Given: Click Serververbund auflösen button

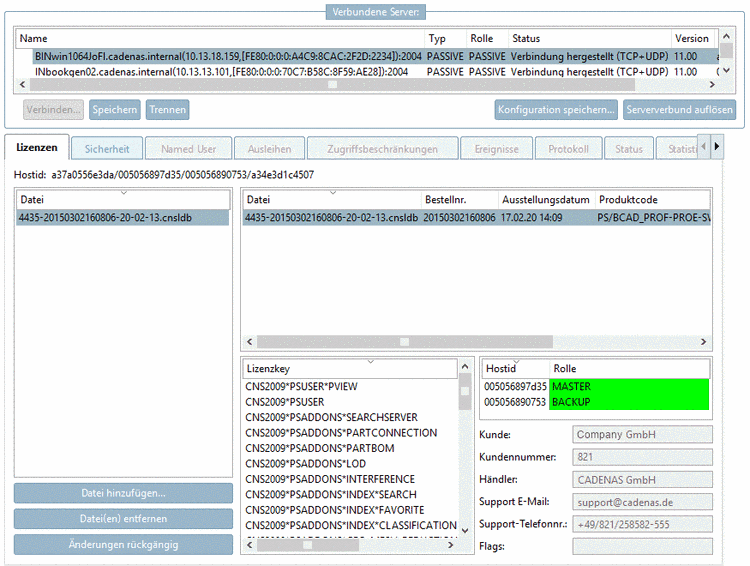Looking at the screenshot, I should click(679, 110).
